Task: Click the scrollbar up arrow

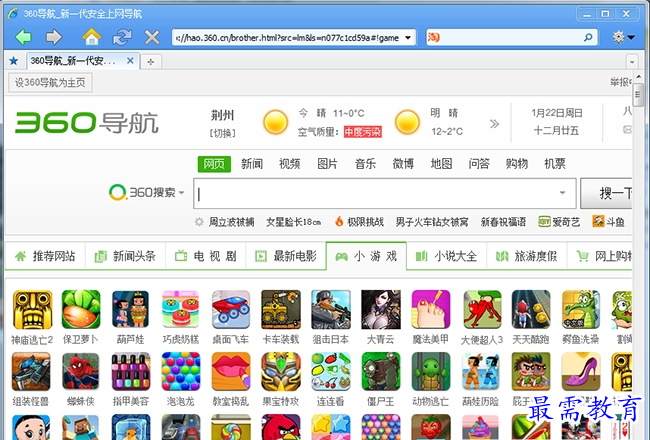Action: (x=638, y=77)
